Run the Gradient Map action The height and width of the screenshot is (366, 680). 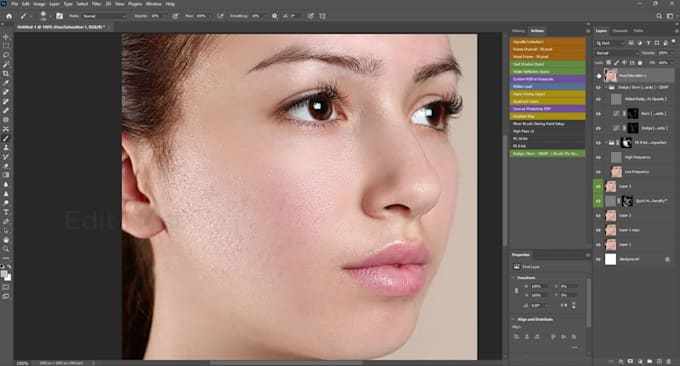pos(547,116)
